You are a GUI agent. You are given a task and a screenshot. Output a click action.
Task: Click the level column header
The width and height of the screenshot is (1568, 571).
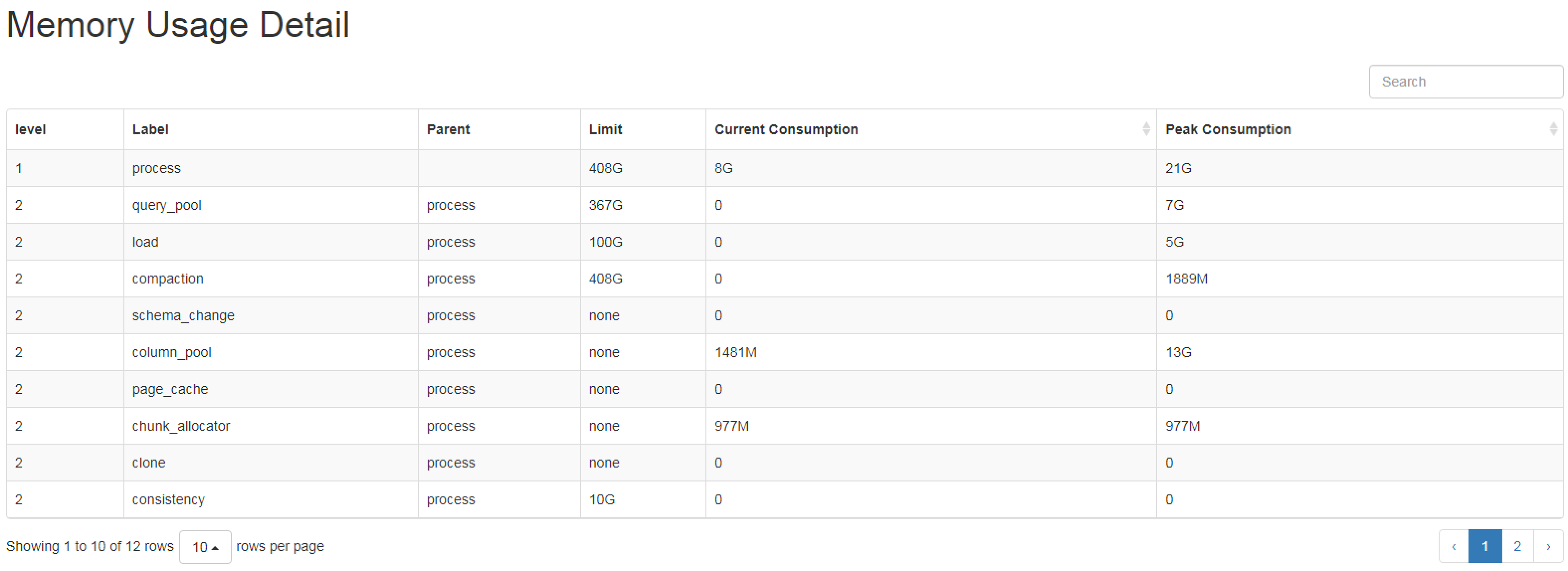pos(30,130)
